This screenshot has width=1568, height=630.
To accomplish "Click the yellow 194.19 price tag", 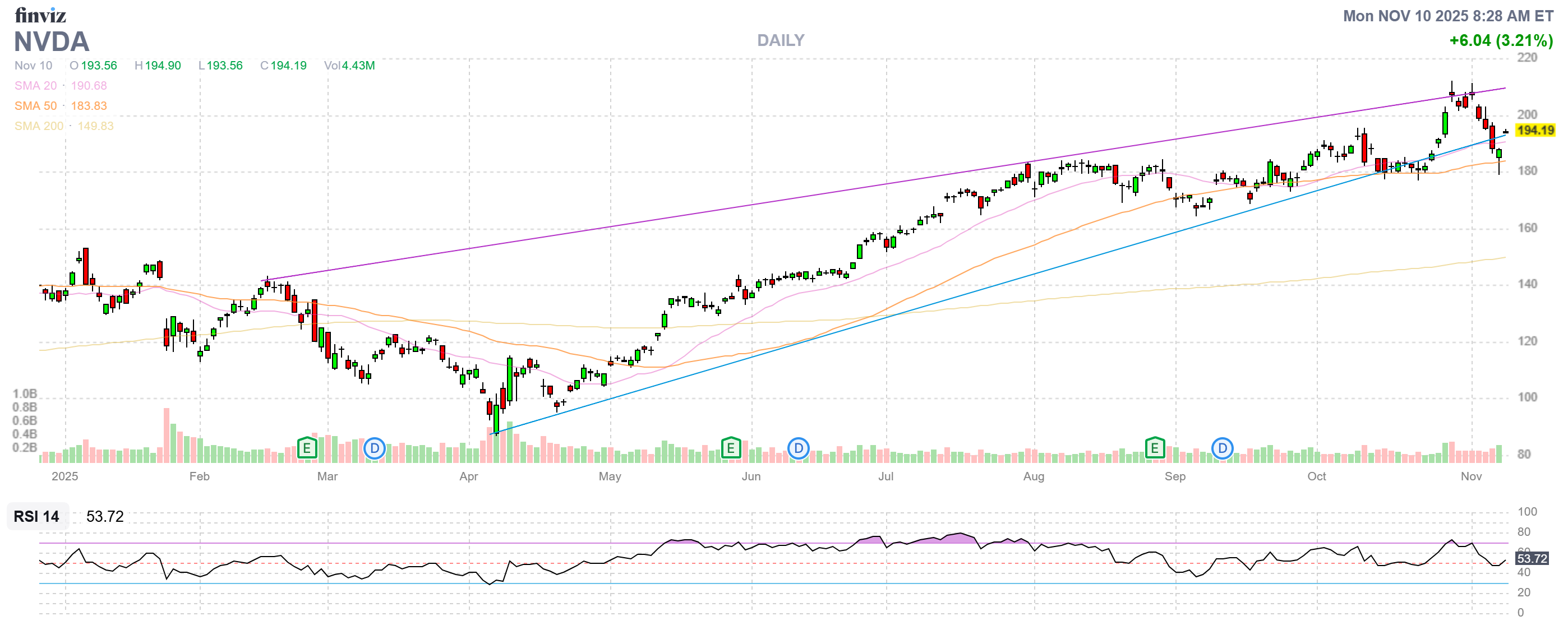I will [x=1534, y=130].
